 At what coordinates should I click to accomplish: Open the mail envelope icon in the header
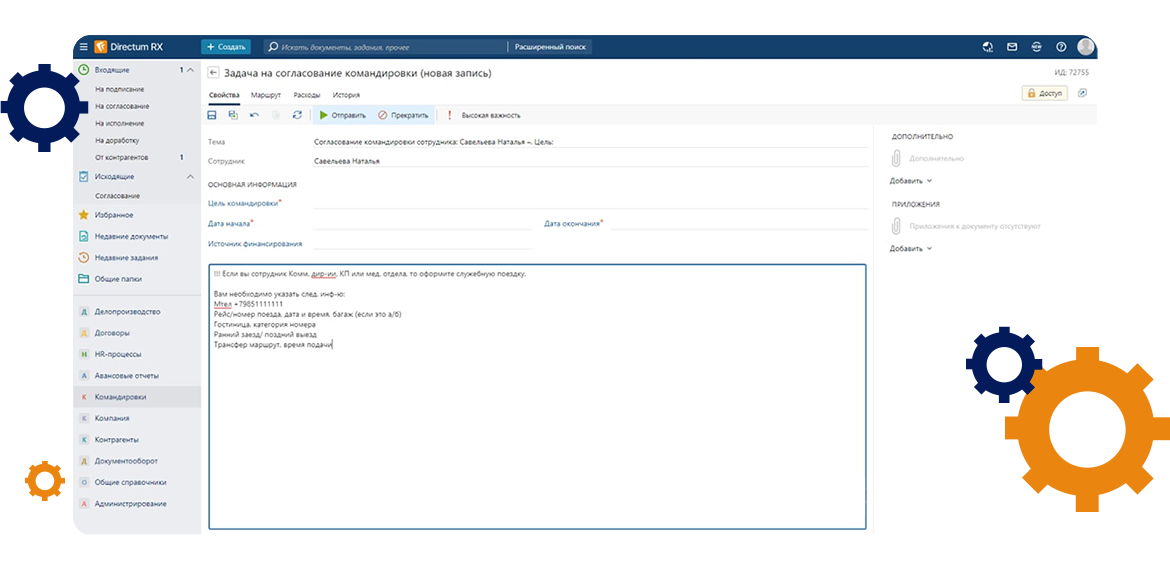point(1012,47)
